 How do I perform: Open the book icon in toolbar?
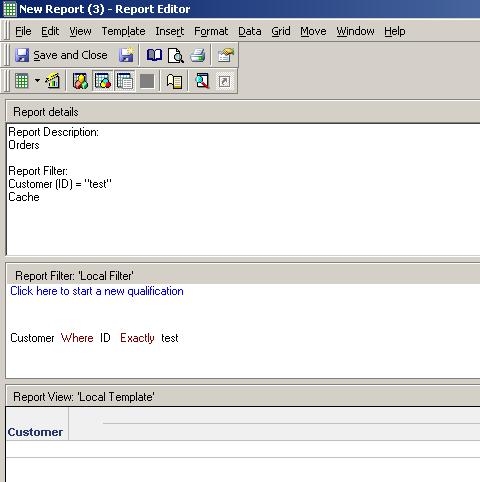154,55
